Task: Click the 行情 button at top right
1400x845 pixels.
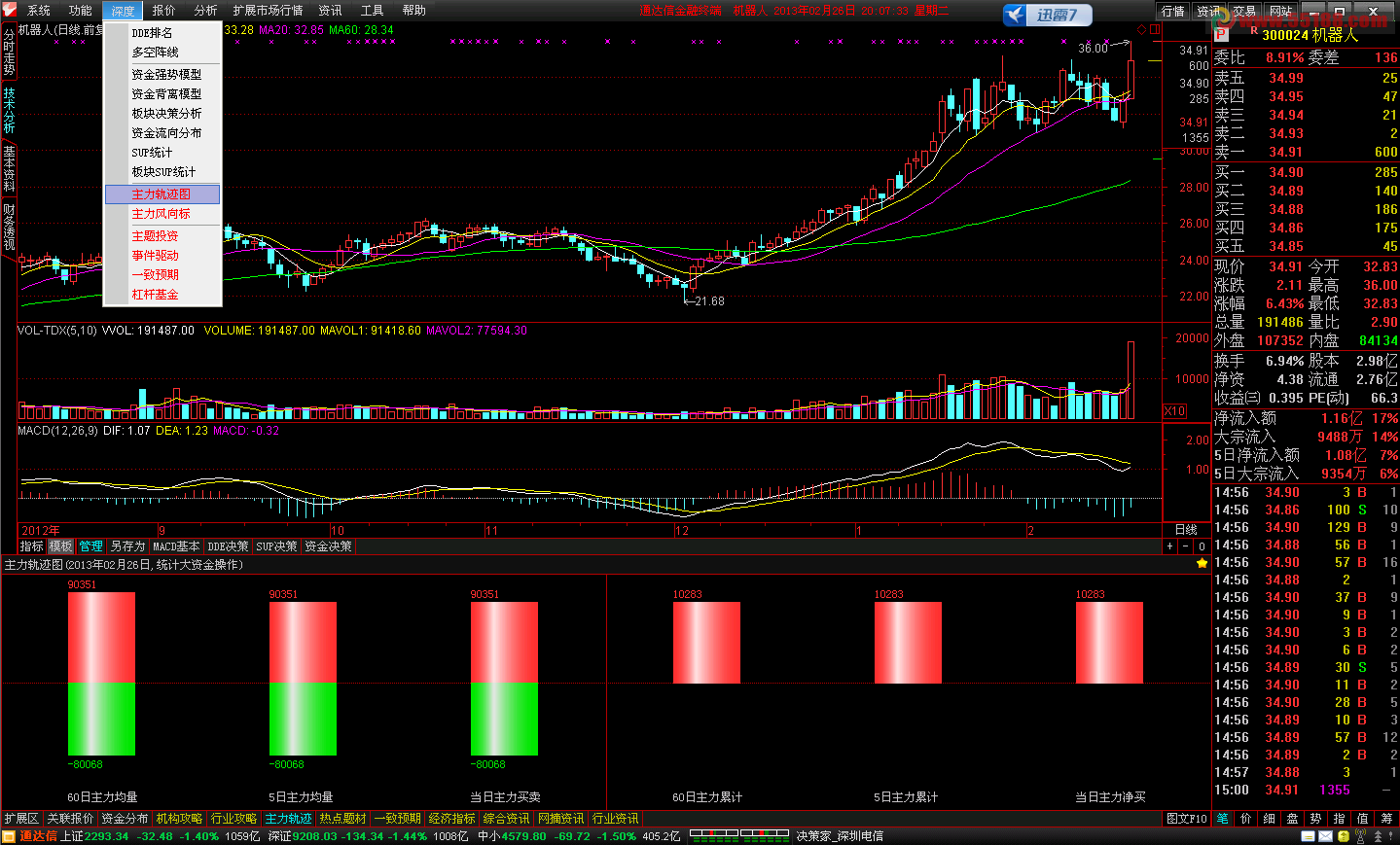Action: (1173, 11)
